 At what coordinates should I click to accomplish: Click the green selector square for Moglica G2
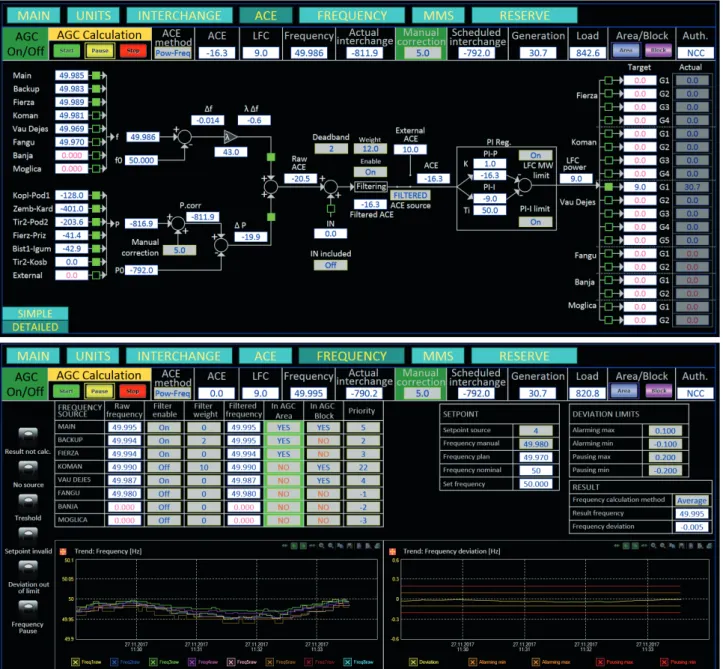pyautogui.click(x=609, y=320)
